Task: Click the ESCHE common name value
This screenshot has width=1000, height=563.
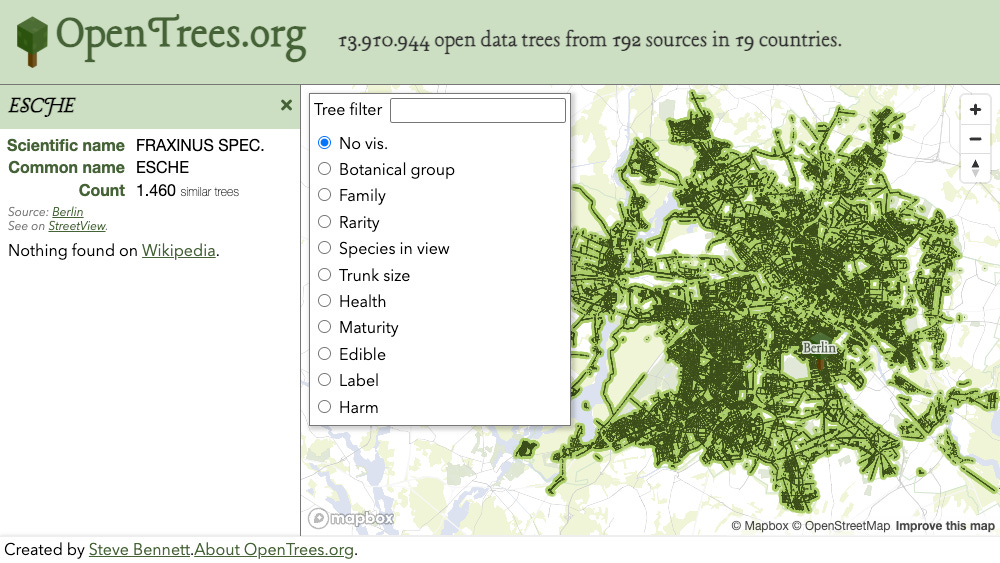Action: click(163, 168)
